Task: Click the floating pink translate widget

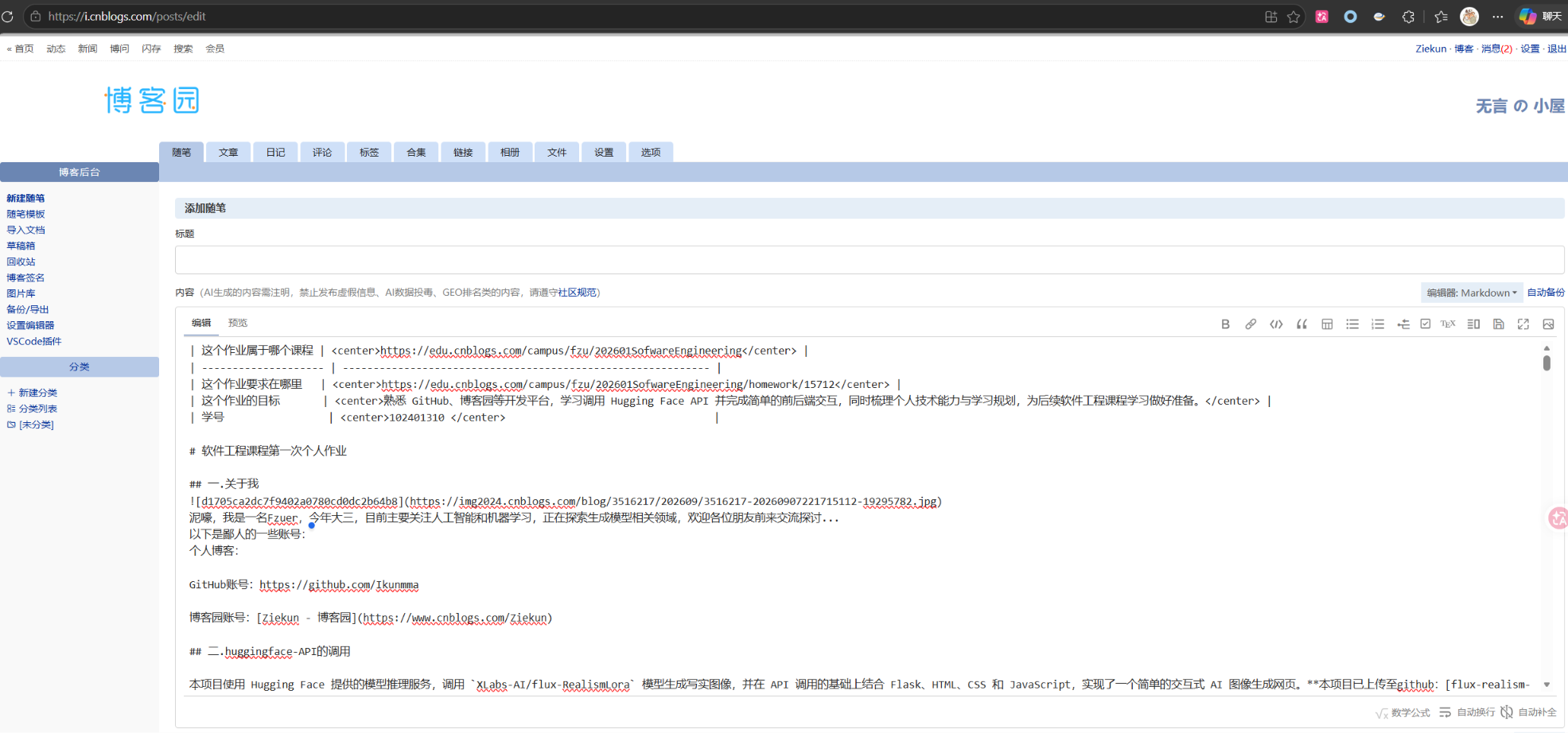Action: (1558, 518)
